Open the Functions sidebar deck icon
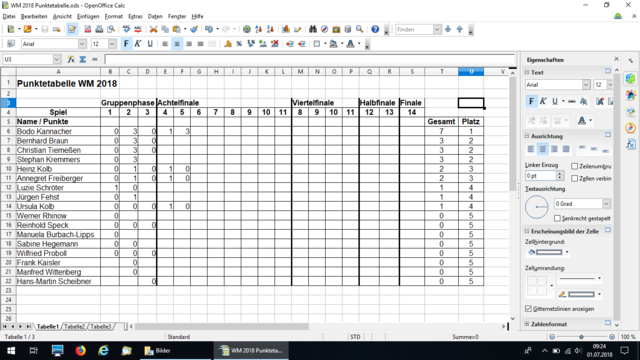The height and width of the screenshot is (360, 640). click(x=631, y=144)
